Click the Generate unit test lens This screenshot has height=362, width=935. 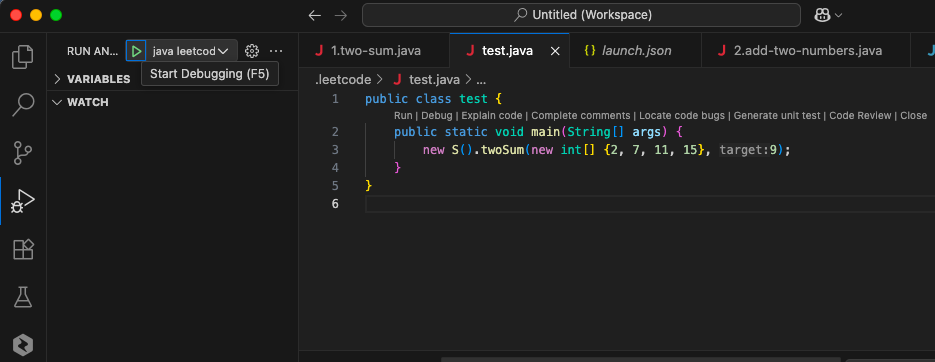[777, 116]
